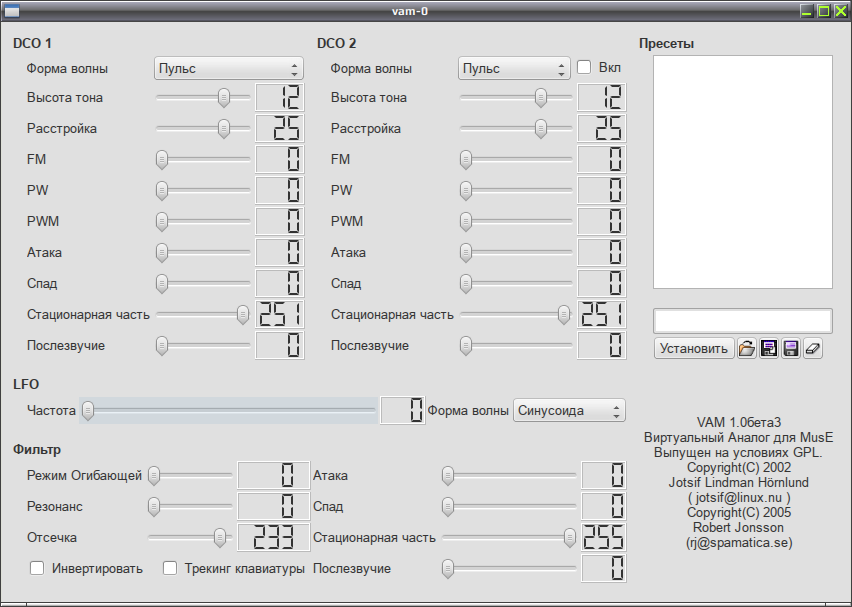
Task: Click the LFO Частота value display 0
Action: (x=403, y=411)
